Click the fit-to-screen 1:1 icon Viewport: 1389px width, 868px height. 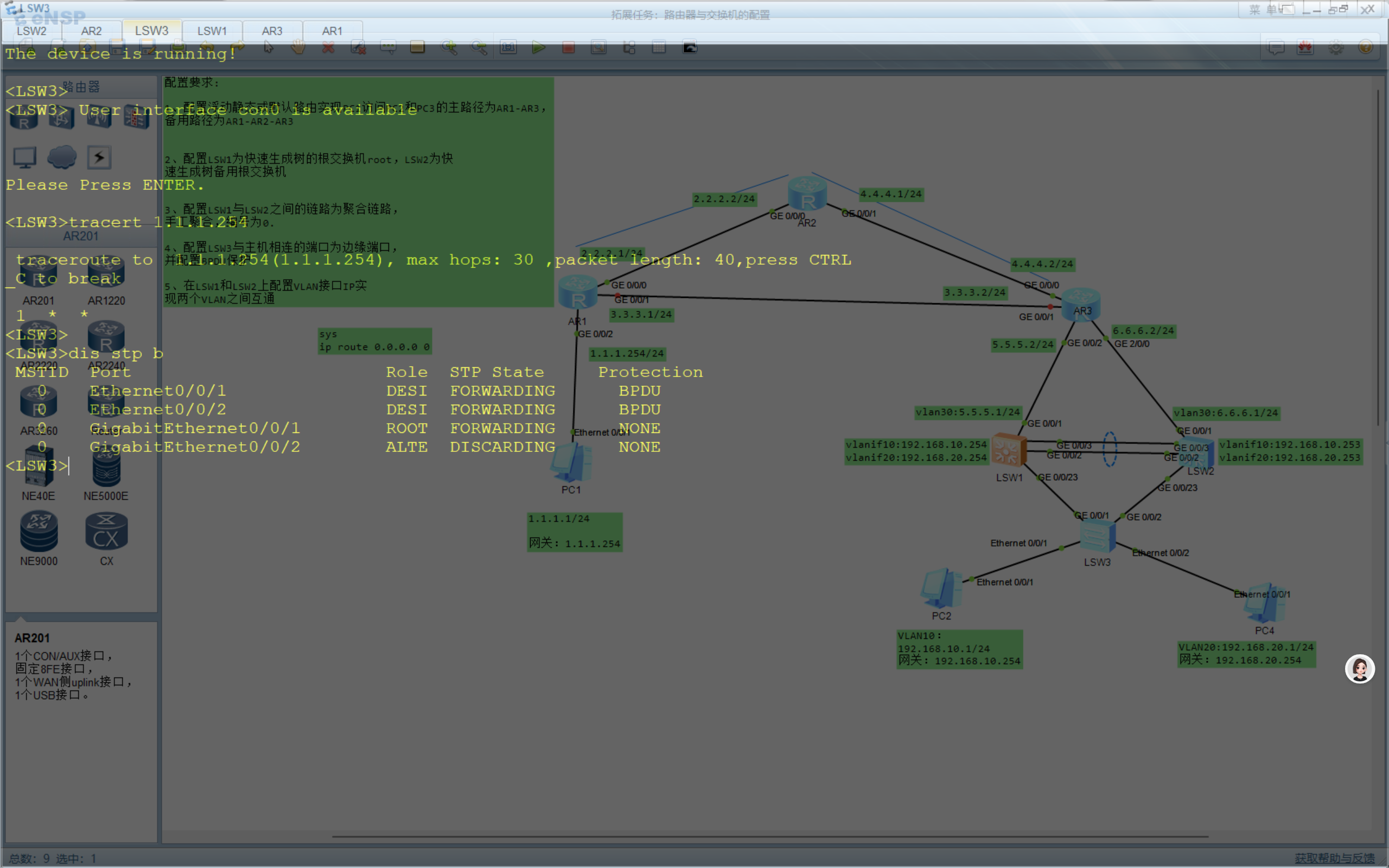pyautogui.click(x=508, y=48)
